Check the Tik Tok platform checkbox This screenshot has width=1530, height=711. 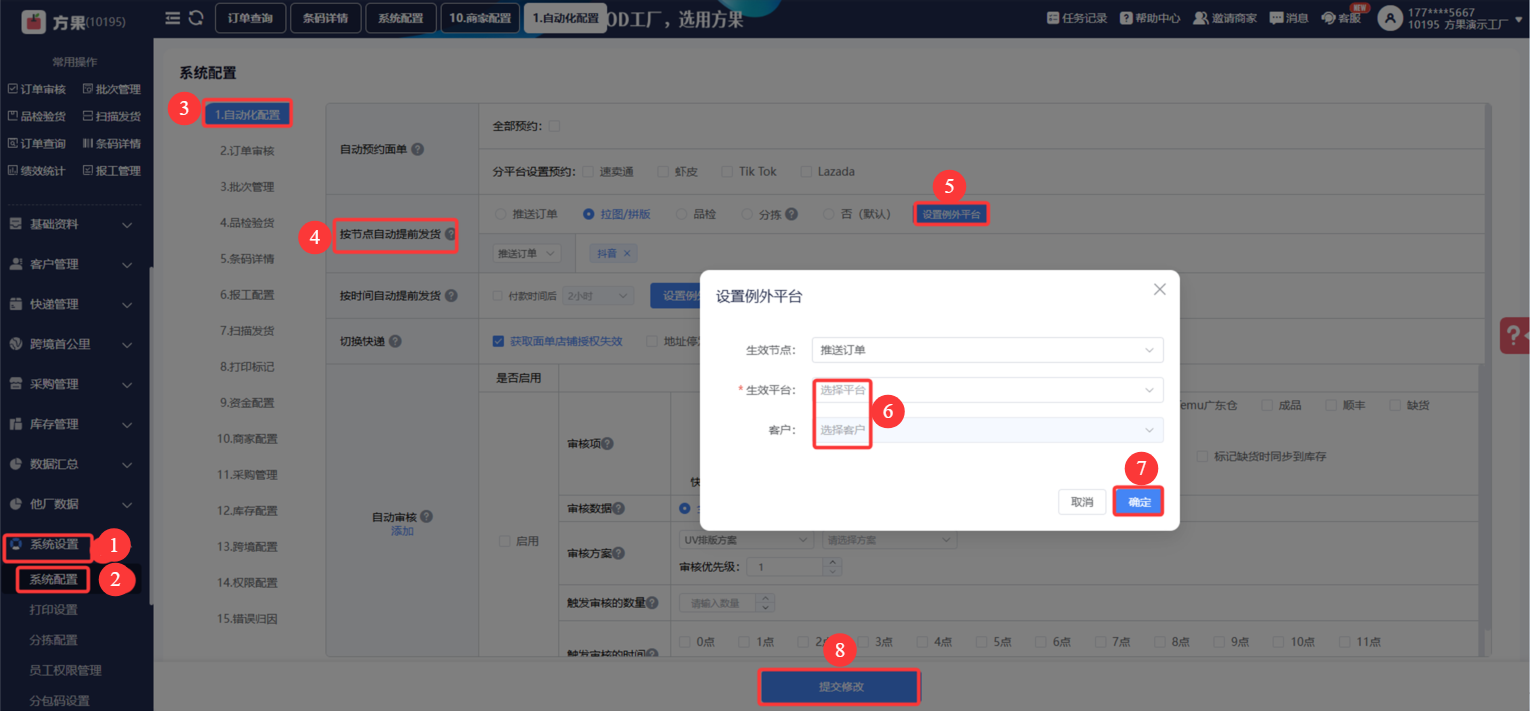[x=727, y=171]
